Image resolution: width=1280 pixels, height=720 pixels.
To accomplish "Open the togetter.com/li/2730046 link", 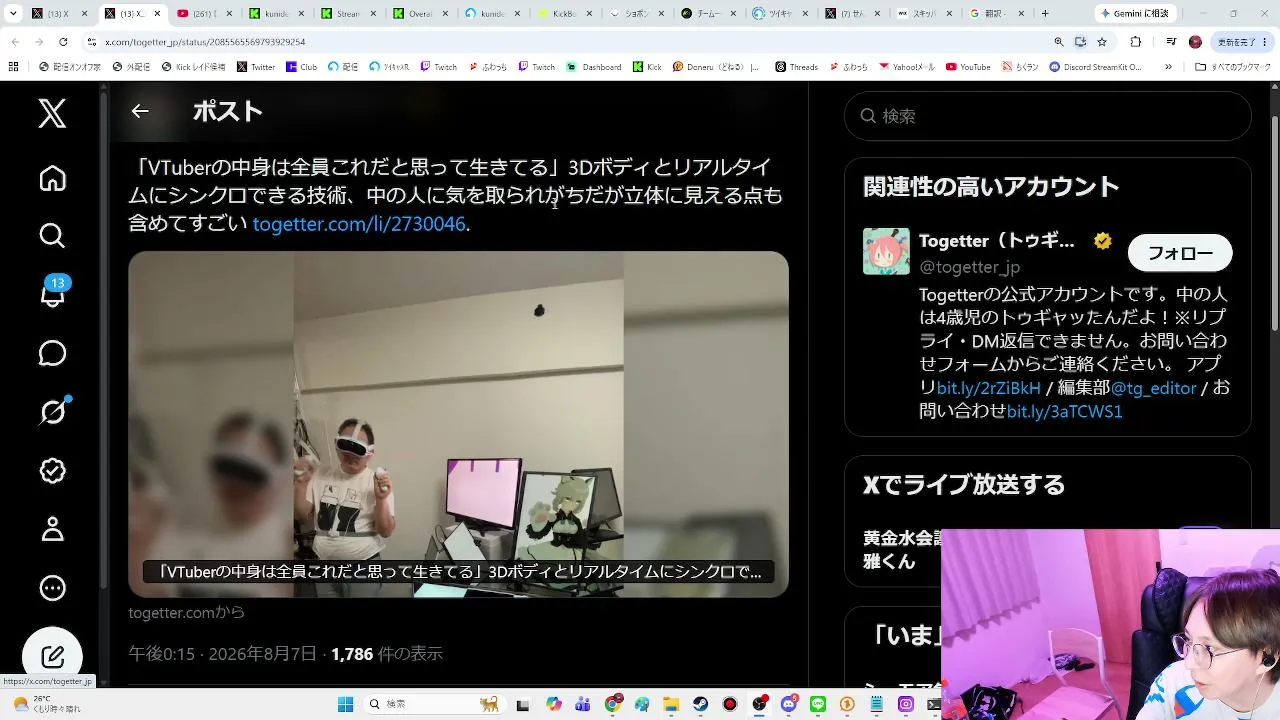I will (x=359, y=224).
